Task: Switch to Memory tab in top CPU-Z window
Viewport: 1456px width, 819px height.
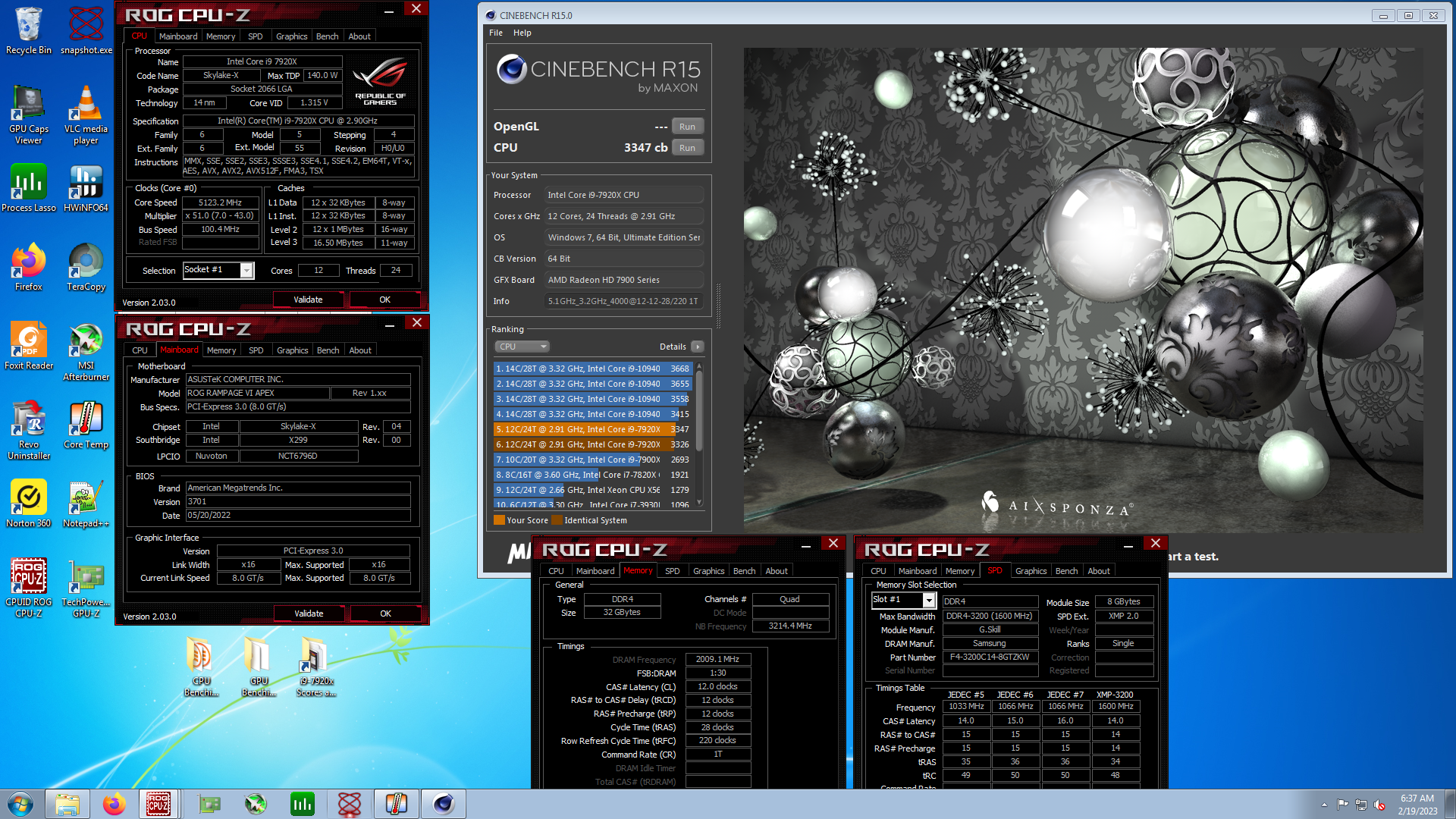Action: click(x=221, y=36)
